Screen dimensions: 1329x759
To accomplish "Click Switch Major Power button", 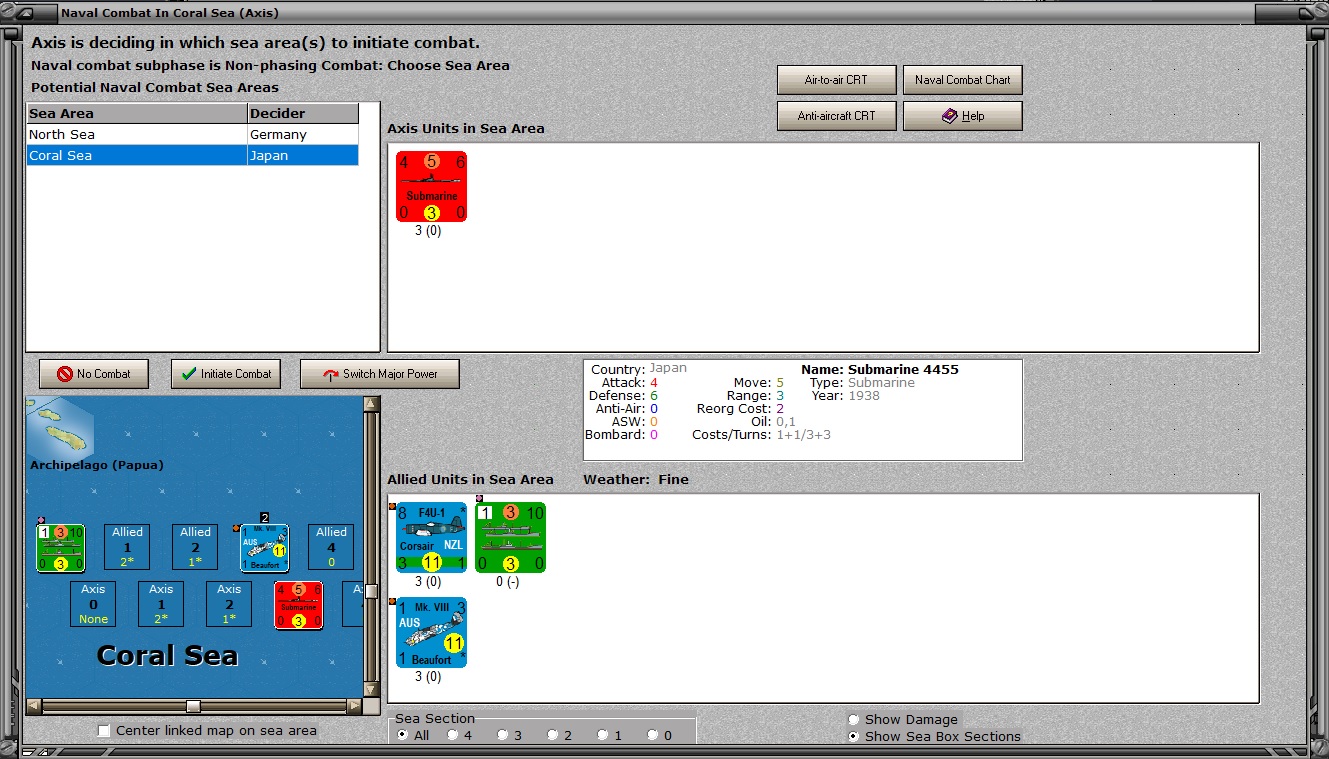I will coord(380,374).
